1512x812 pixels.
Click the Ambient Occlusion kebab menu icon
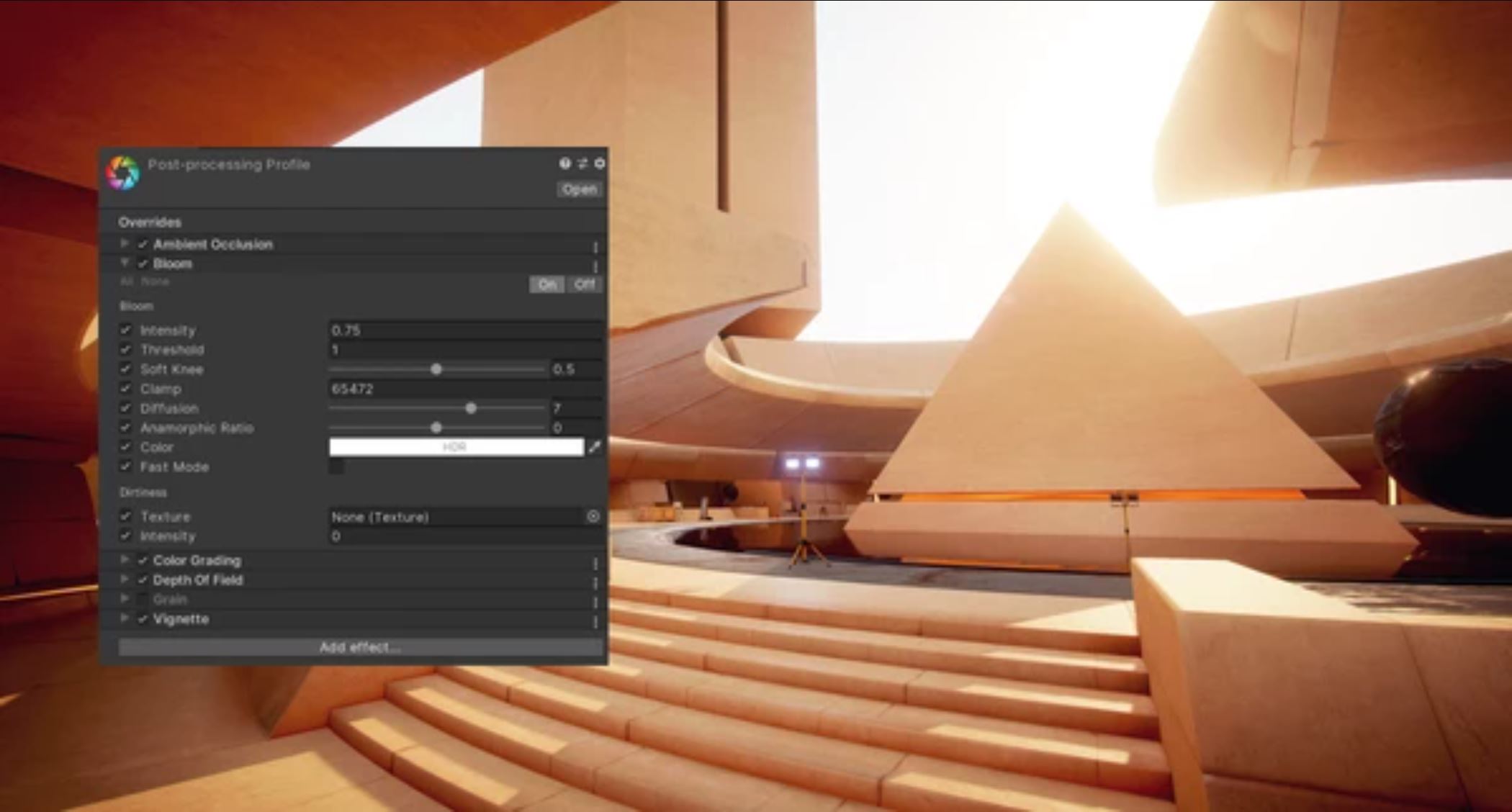pyautogui.click(x=595, y=244)
